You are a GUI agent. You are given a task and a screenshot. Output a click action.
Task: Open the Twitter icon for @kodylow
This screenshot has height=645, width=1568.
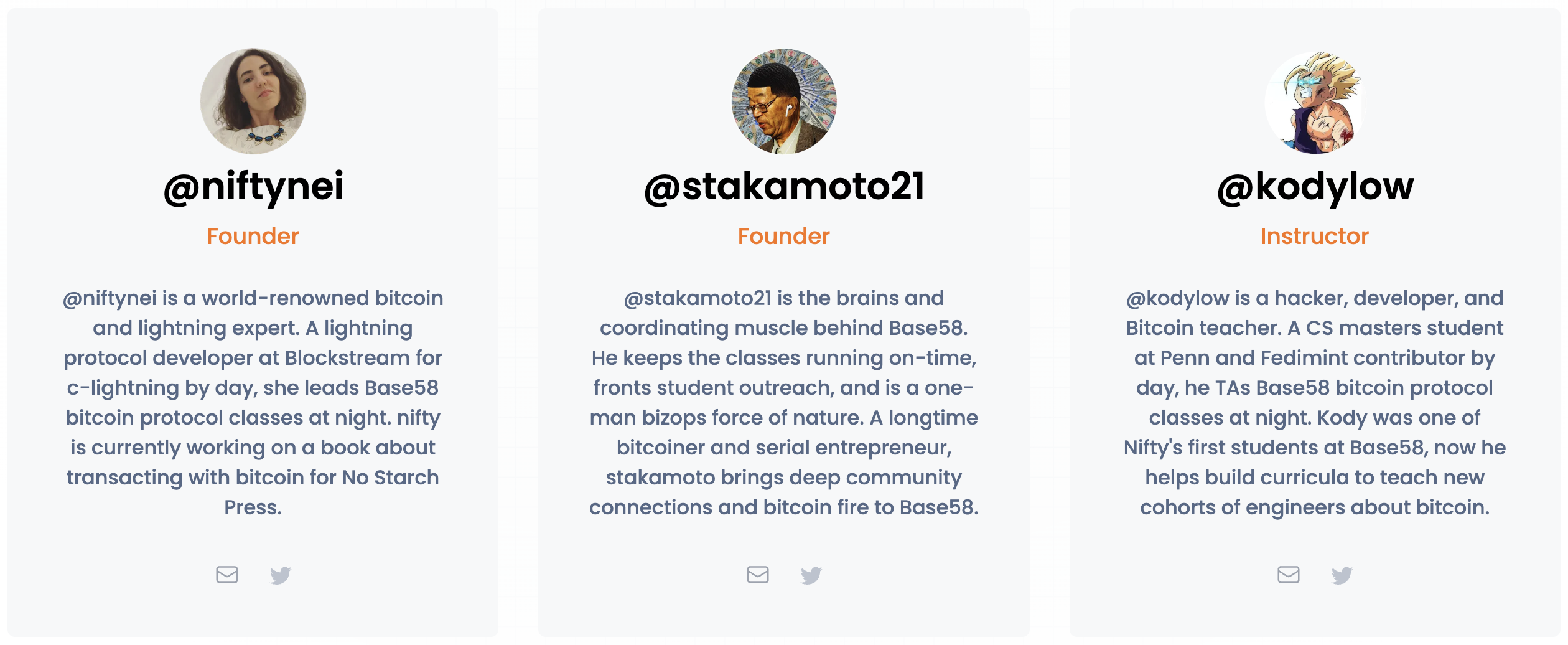tap(1342, 575)
